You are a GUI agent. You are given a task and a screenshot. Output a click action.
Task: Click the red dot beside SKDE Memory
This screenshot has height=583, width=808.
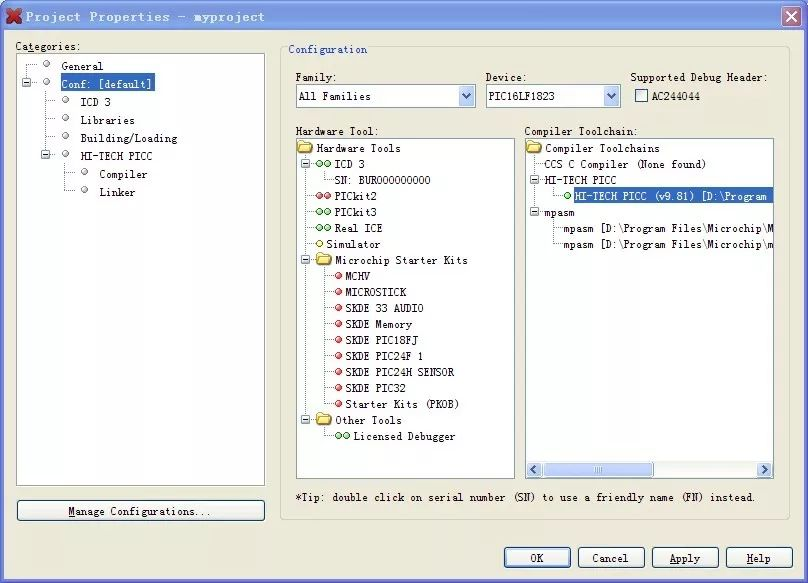[339, 324]
